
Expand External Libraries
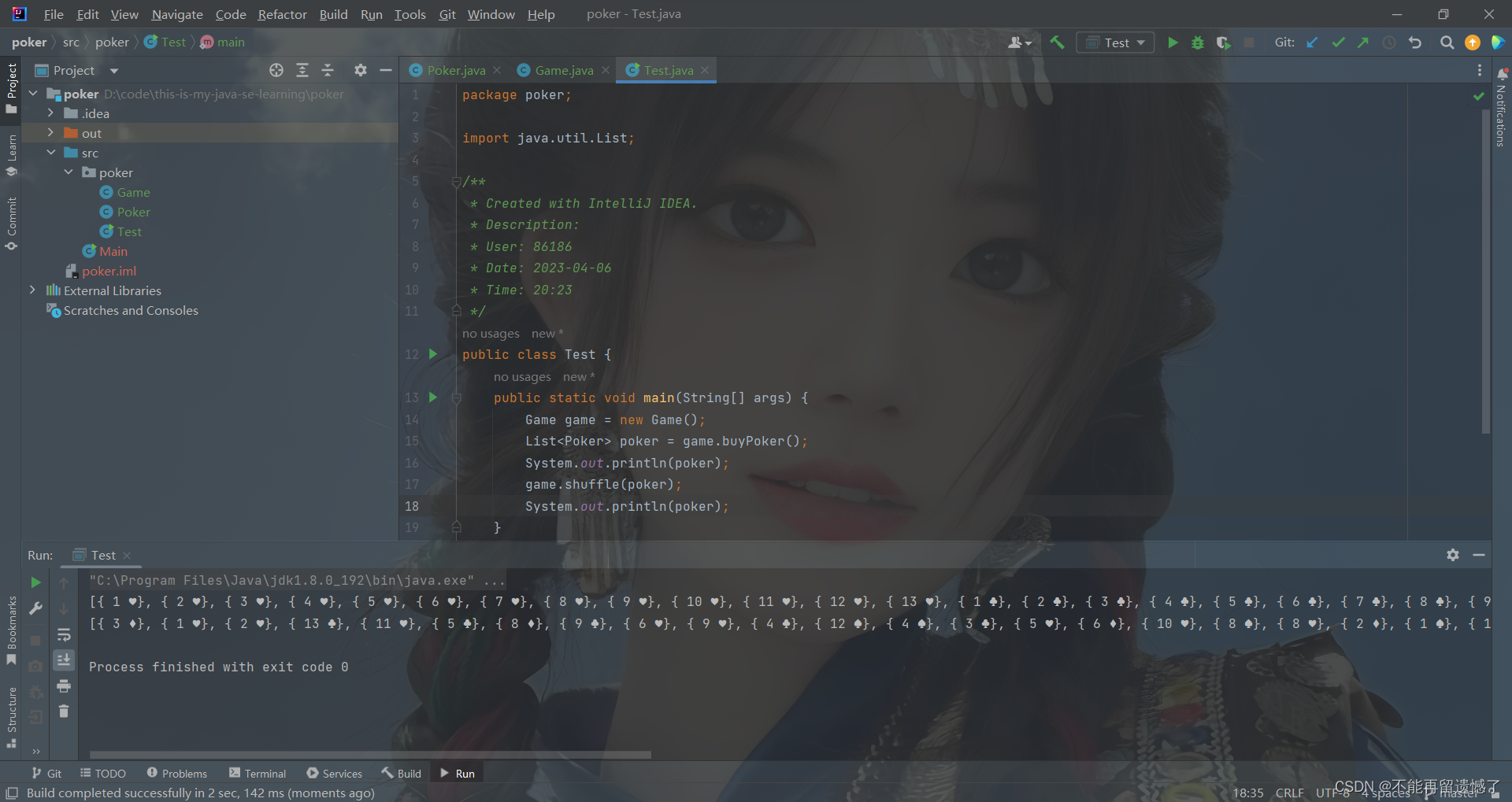coord(32,290)
